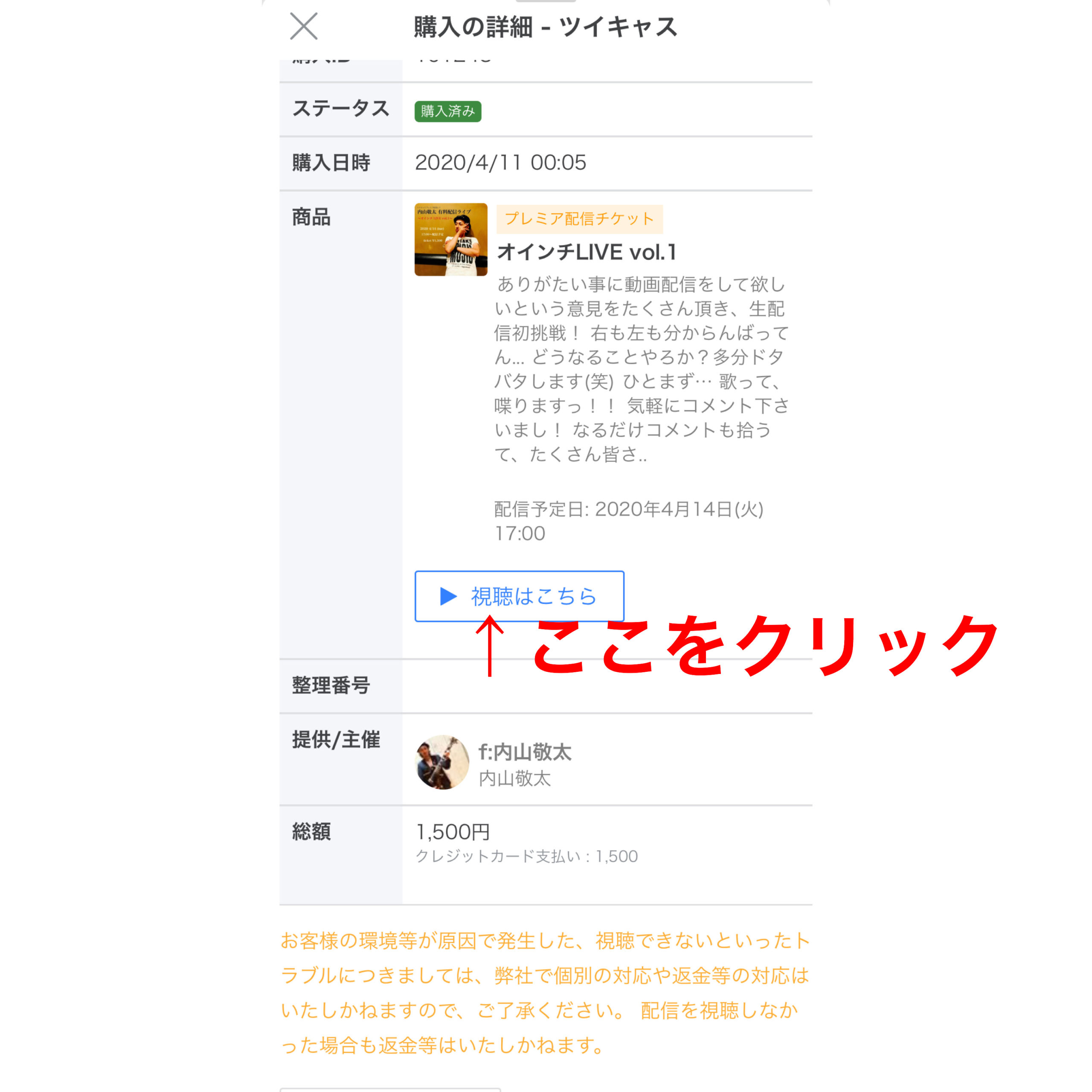Click the organizer avatar photo
1092x1092 pixels.
(442, 762)
